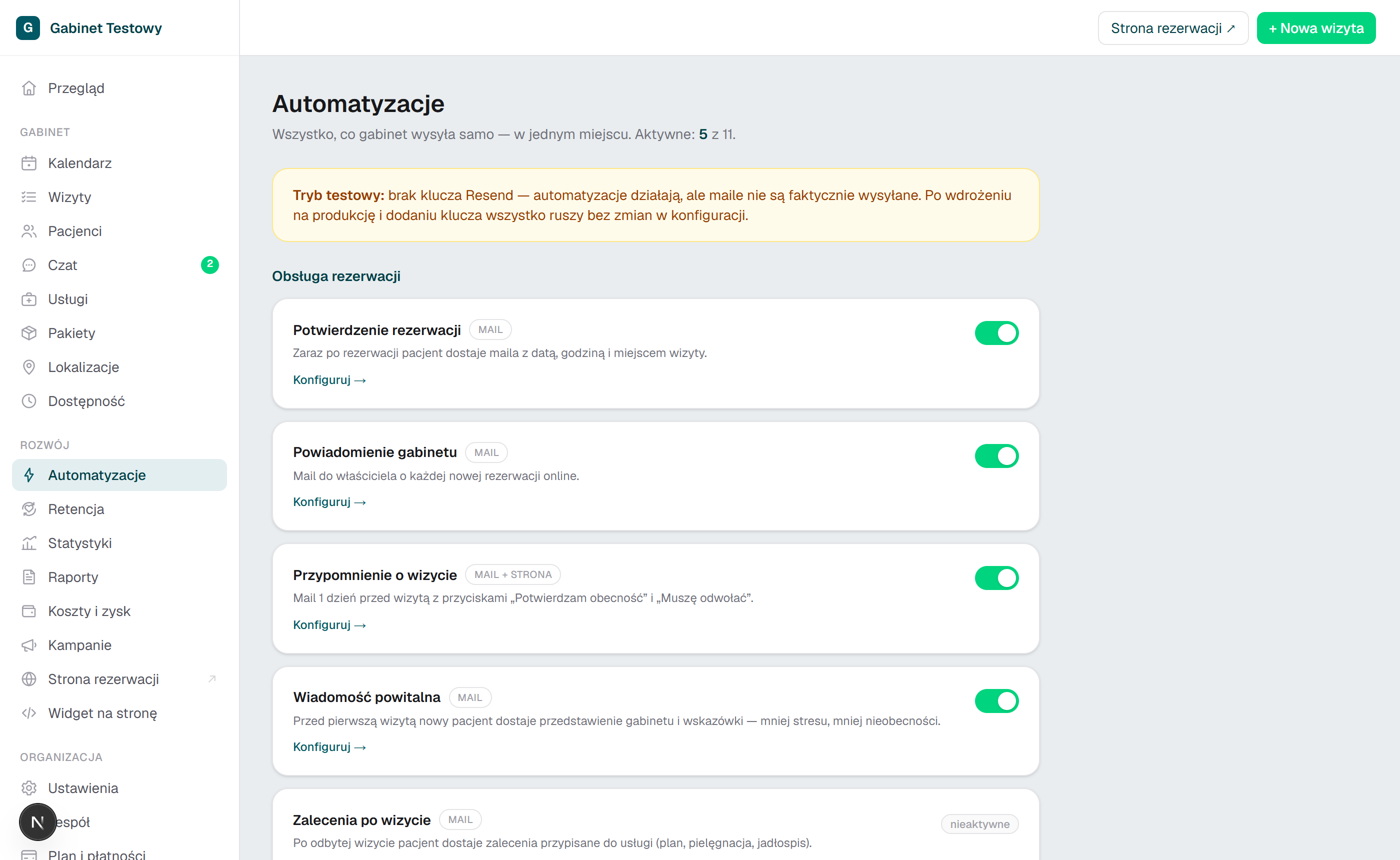The image size is (1400, 860).
Task: Disable the Potwierdzenie rezerwacji toggle
Action: 996,332
